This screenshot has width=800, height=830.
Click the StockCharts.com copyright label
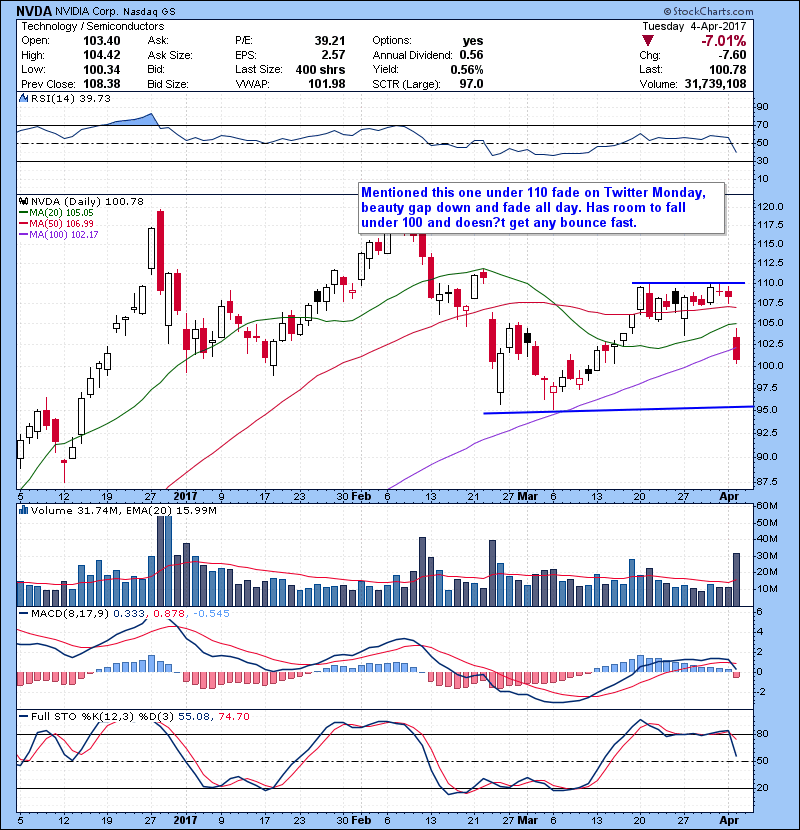708,11
